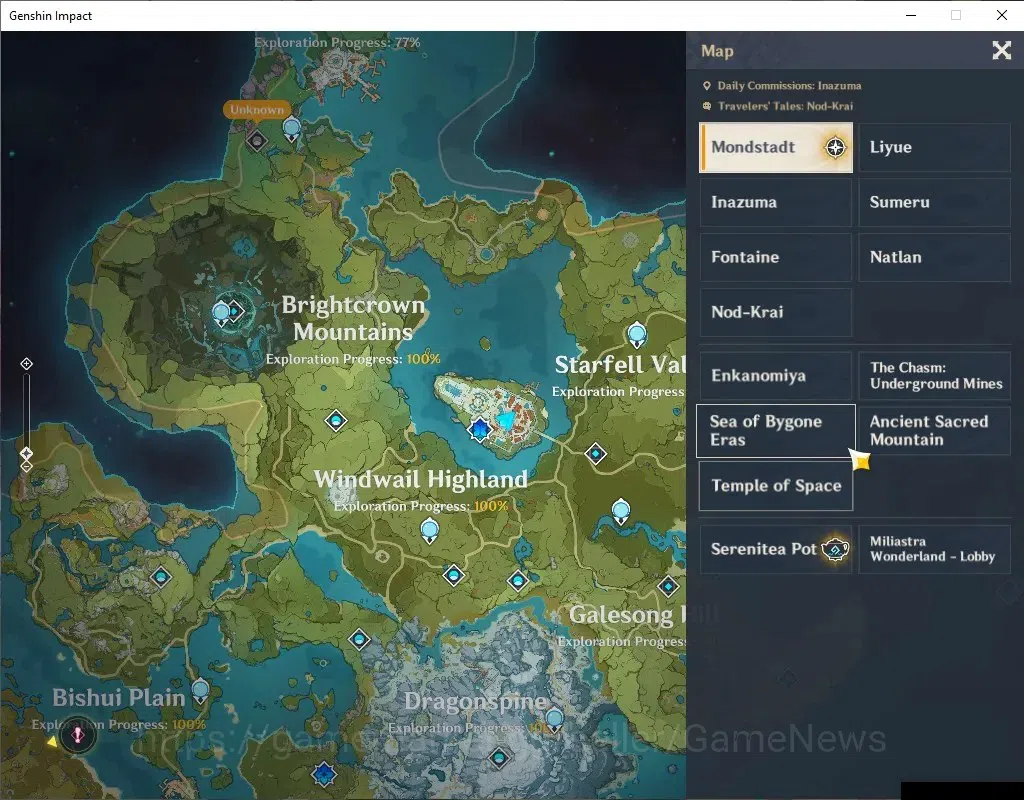The height and width of the screenshot is (800, 1024).
Task: Click the Bishui Plain map label
Action: (119, 697)
